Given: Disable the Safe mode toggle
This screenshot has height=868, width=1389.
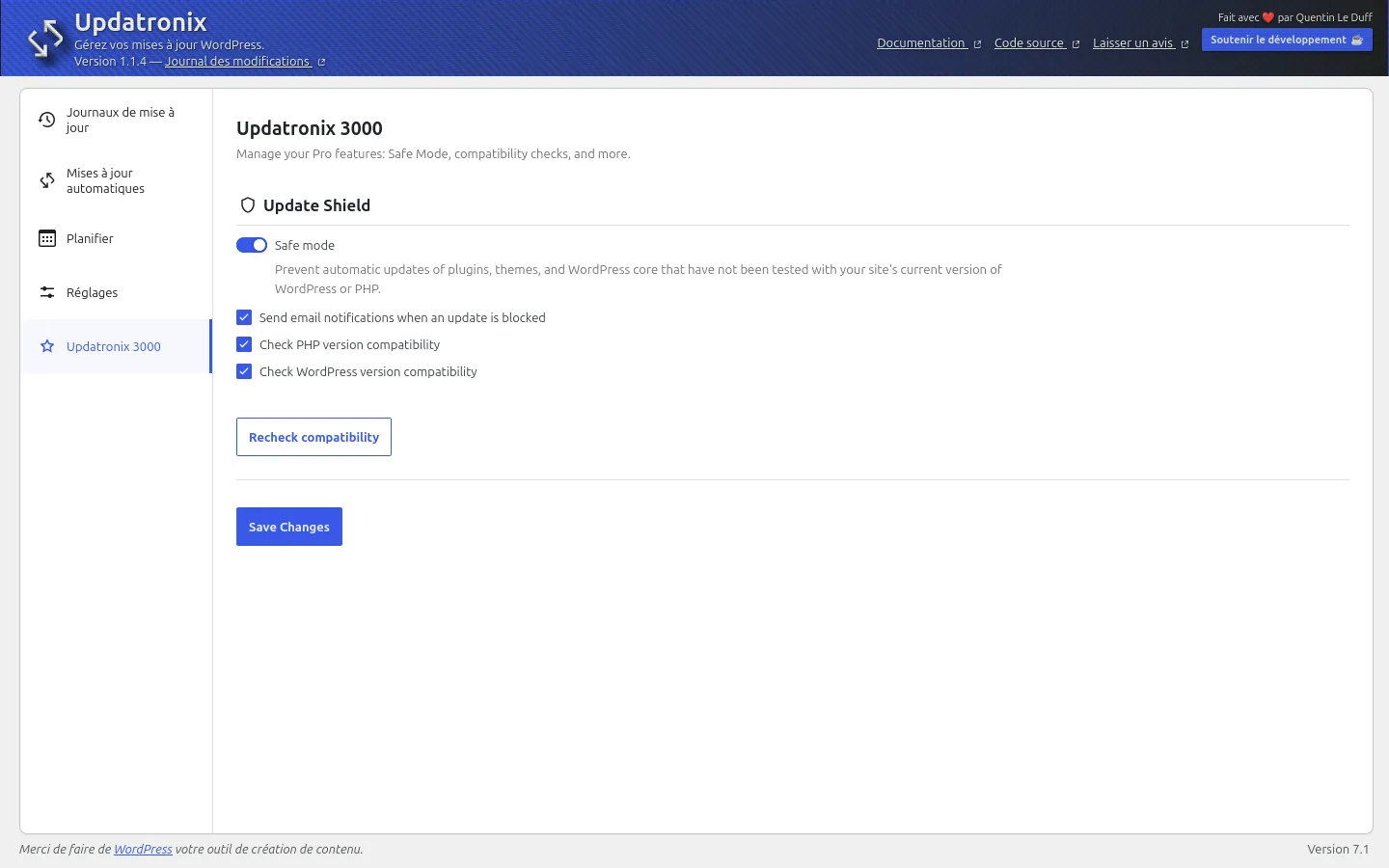Looking at the screenshot, I should tap(252, 245).
